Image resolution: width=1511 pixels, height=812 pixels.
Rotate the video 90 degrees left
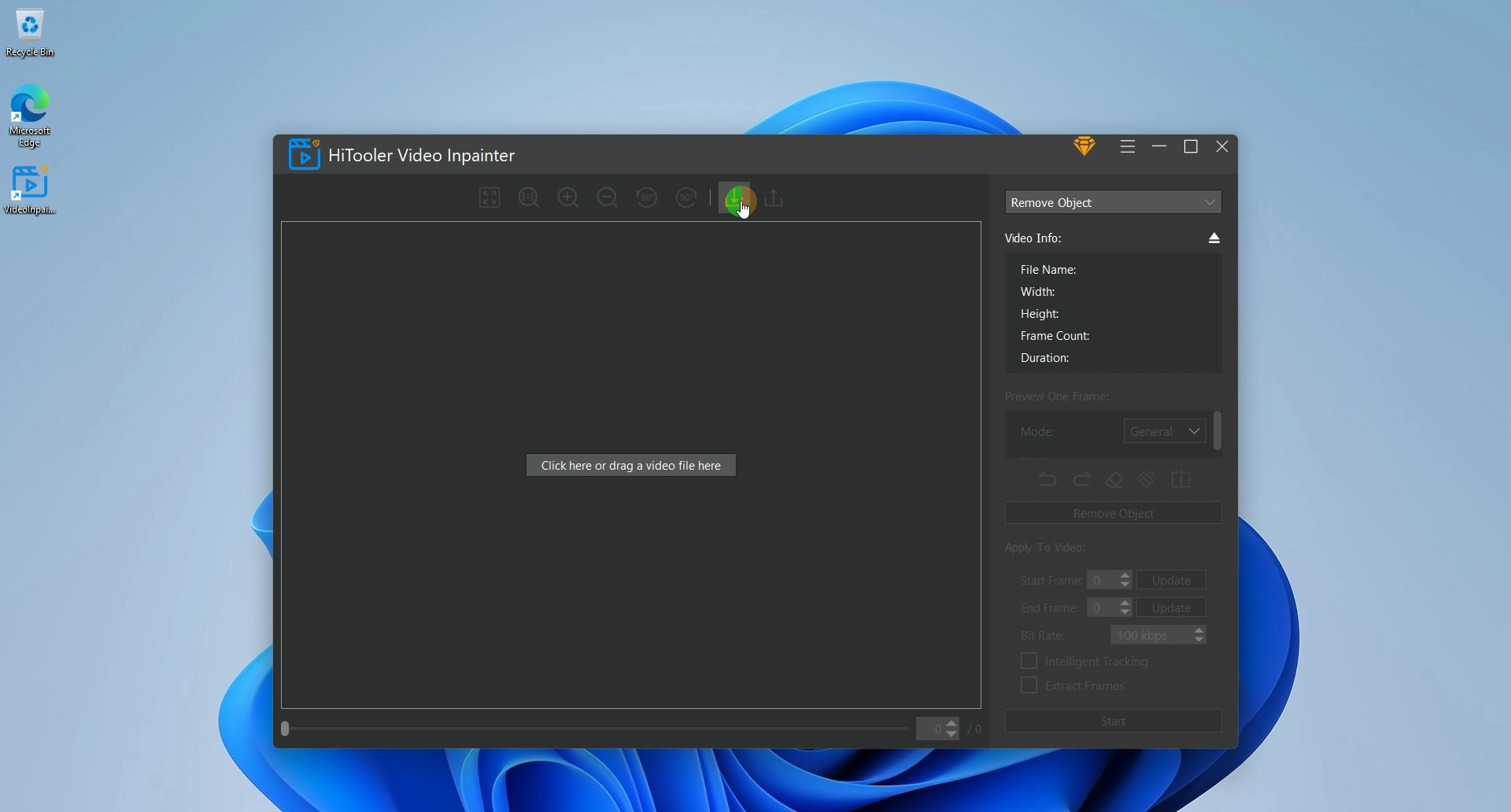(x=646, y=197)
